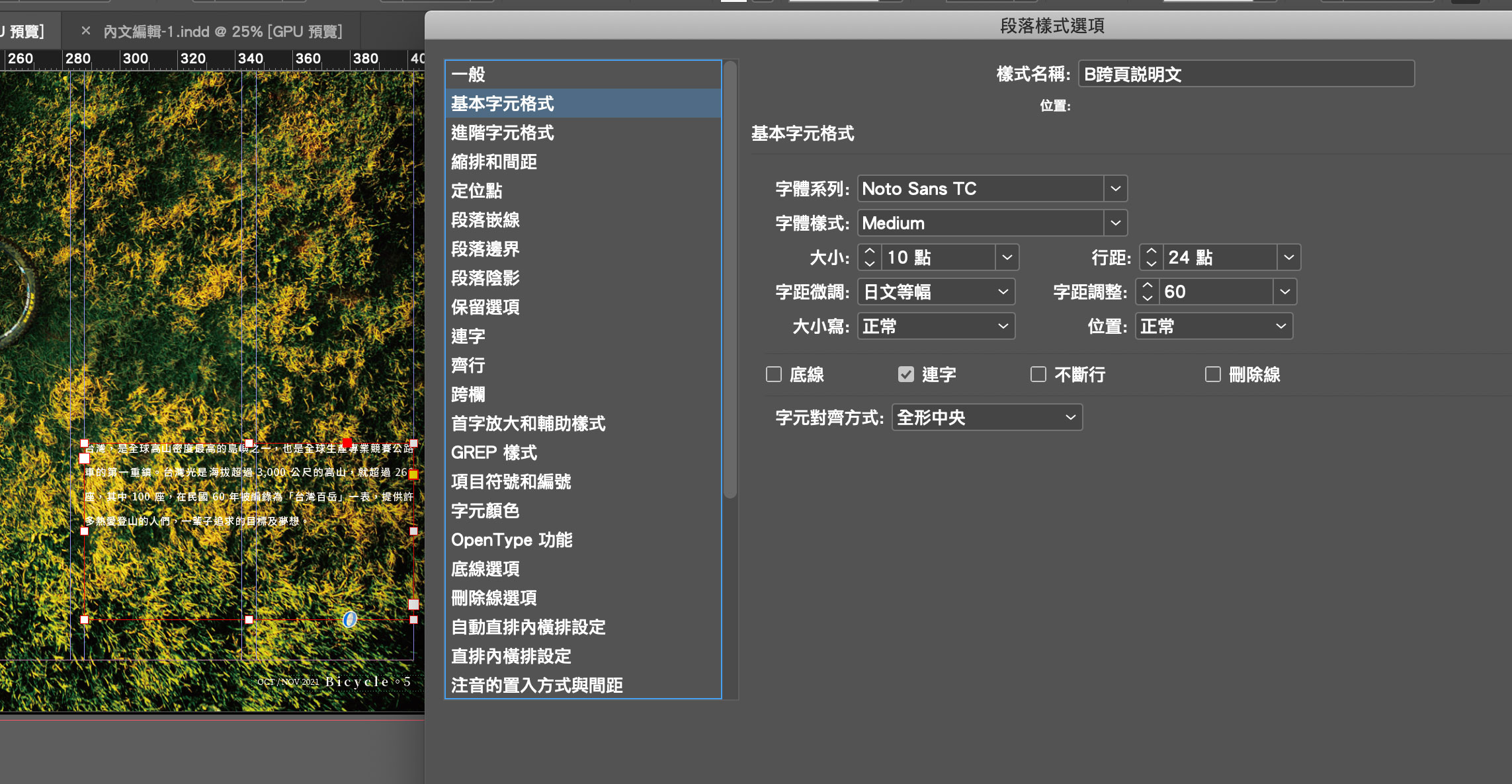Click the tracking stepper arrows for 字距調整
The width and height of the screenshot is (1512, 784).
pos(1148,292)
